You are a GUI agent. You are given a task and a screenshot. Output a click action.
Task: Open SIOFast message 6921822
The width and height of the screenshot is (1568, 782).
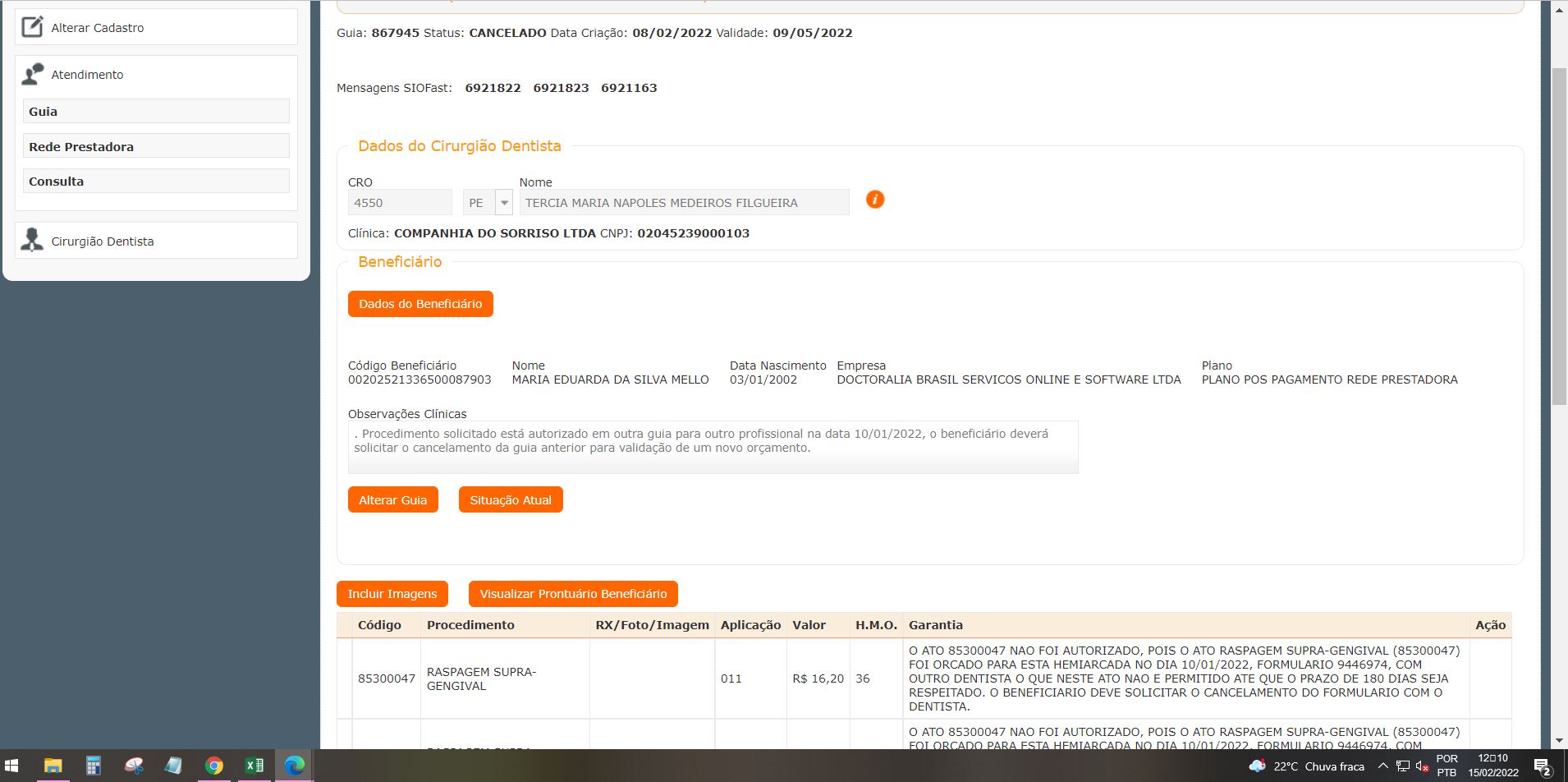tap(493, 88)
